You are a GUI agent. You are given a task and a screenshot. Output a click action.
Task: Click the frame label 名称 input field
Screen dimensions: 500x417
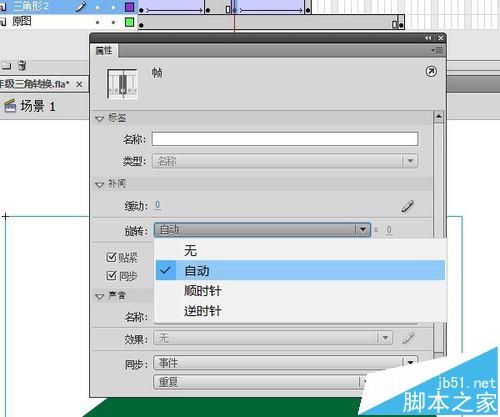(x=285, y=139)
